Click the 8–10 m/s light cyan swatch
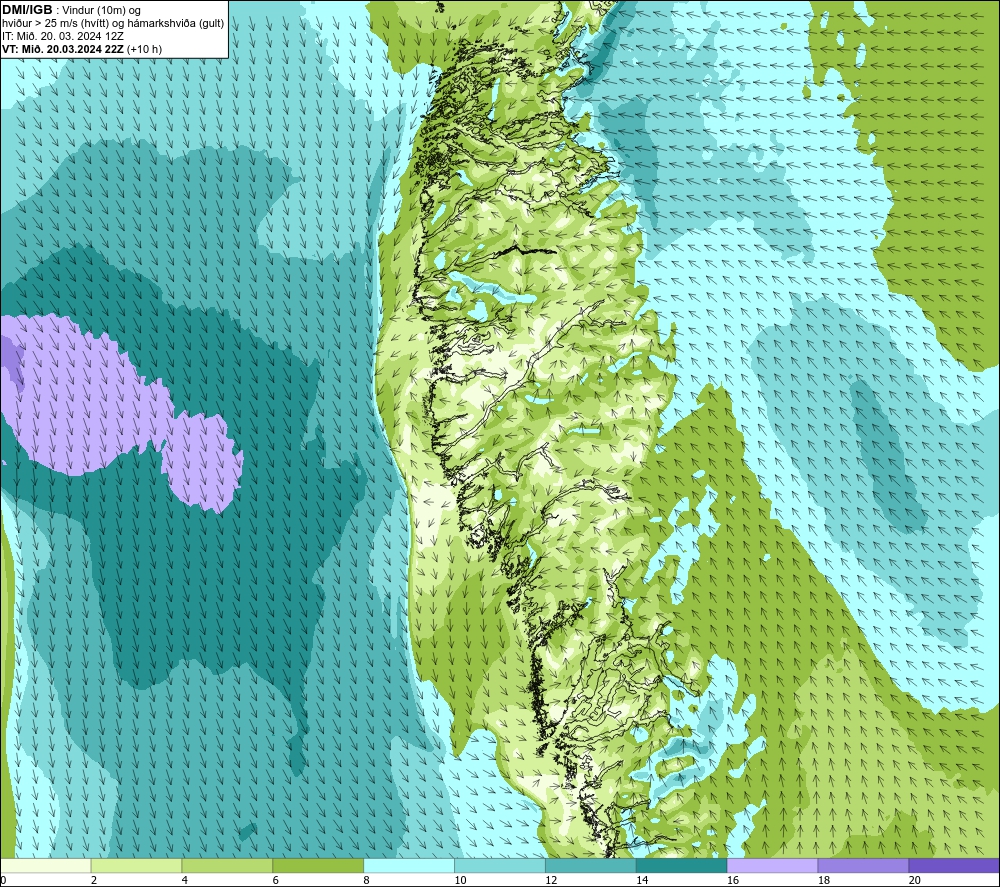 409,866
